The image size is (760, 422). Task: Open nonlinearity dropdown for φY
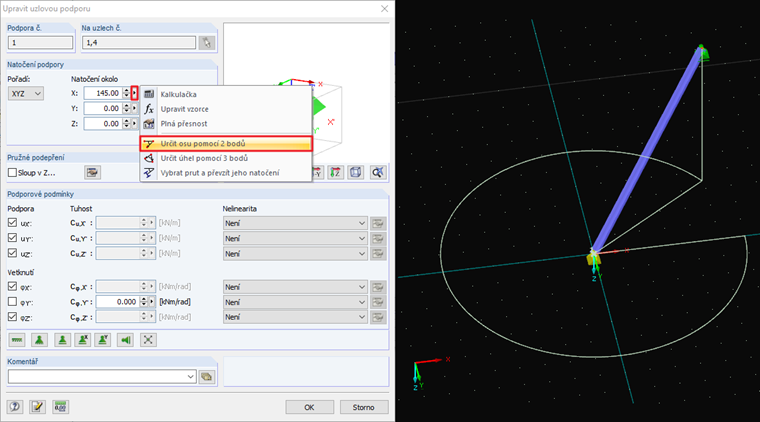[295, 302]
